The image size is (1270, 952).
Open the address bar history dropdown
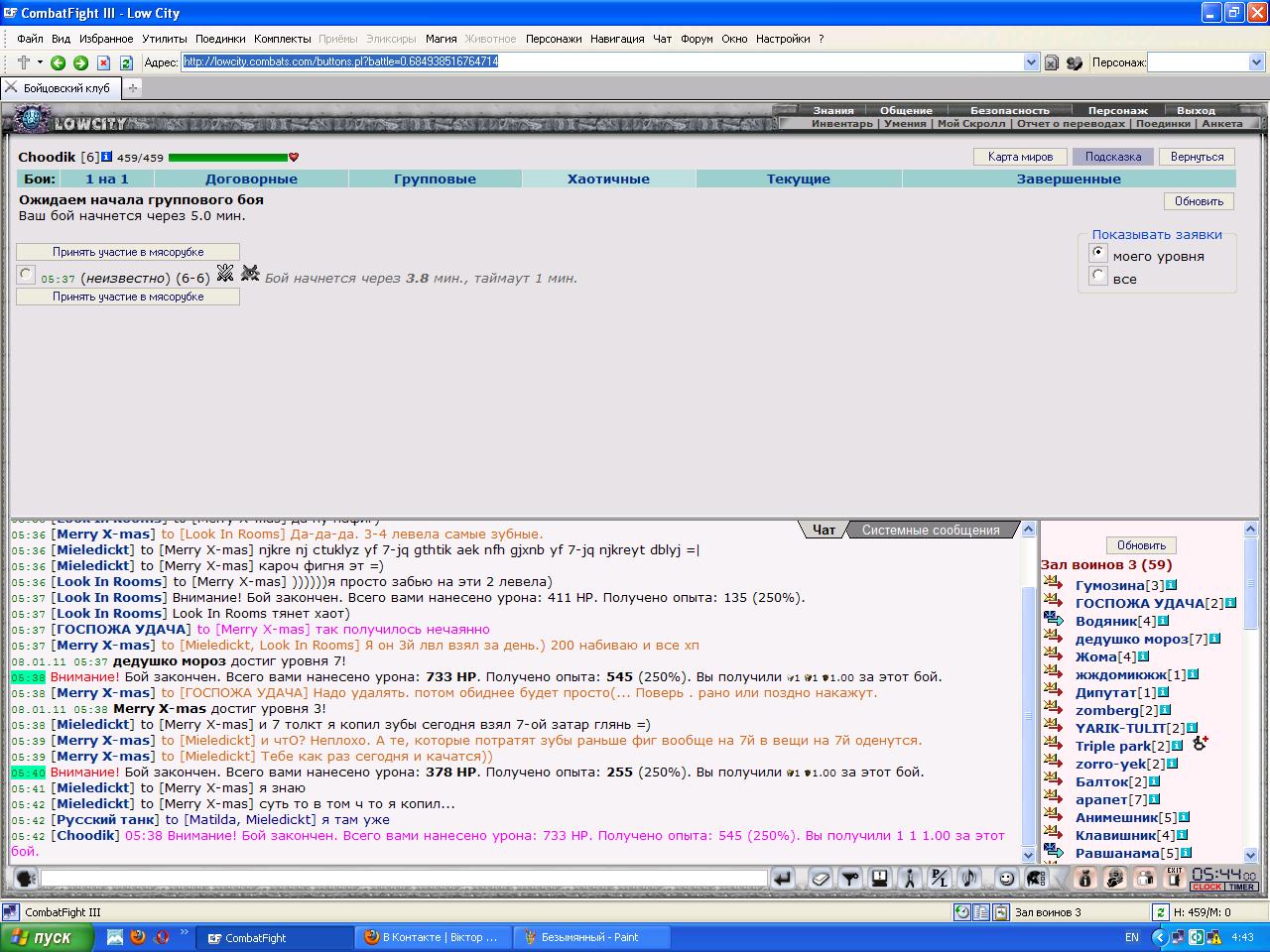pos(1031,62)
